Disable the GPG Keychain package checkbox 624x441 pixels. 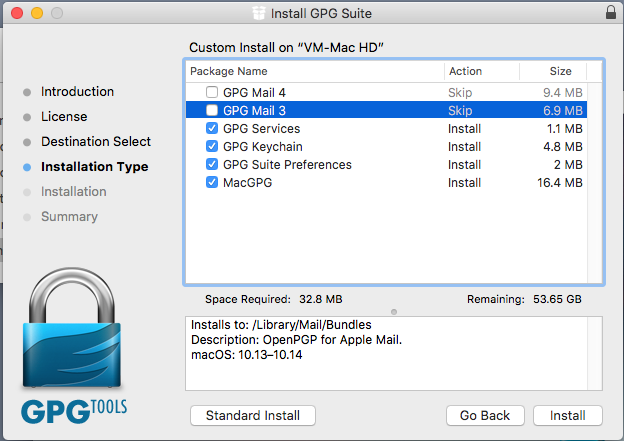click(x=212, y=146)
